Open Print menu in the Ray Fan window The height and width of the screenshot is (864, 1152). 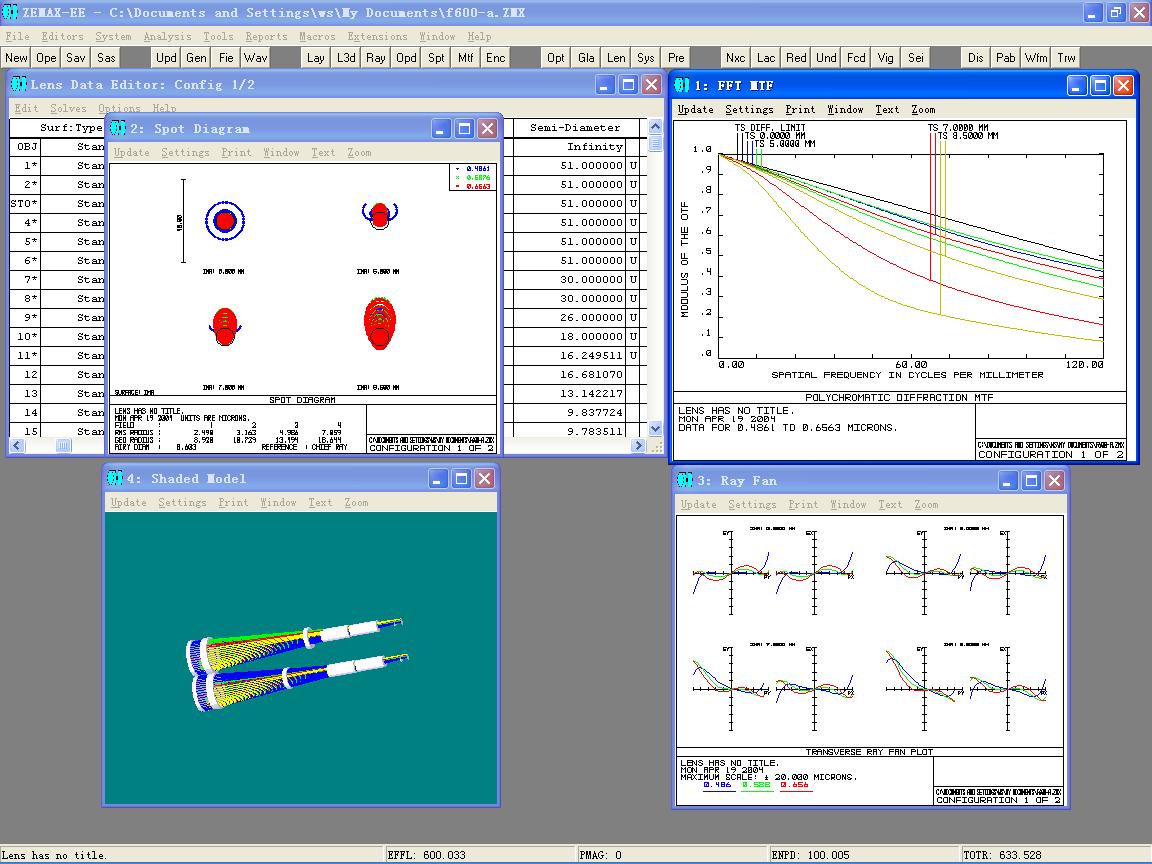point(802,504)
